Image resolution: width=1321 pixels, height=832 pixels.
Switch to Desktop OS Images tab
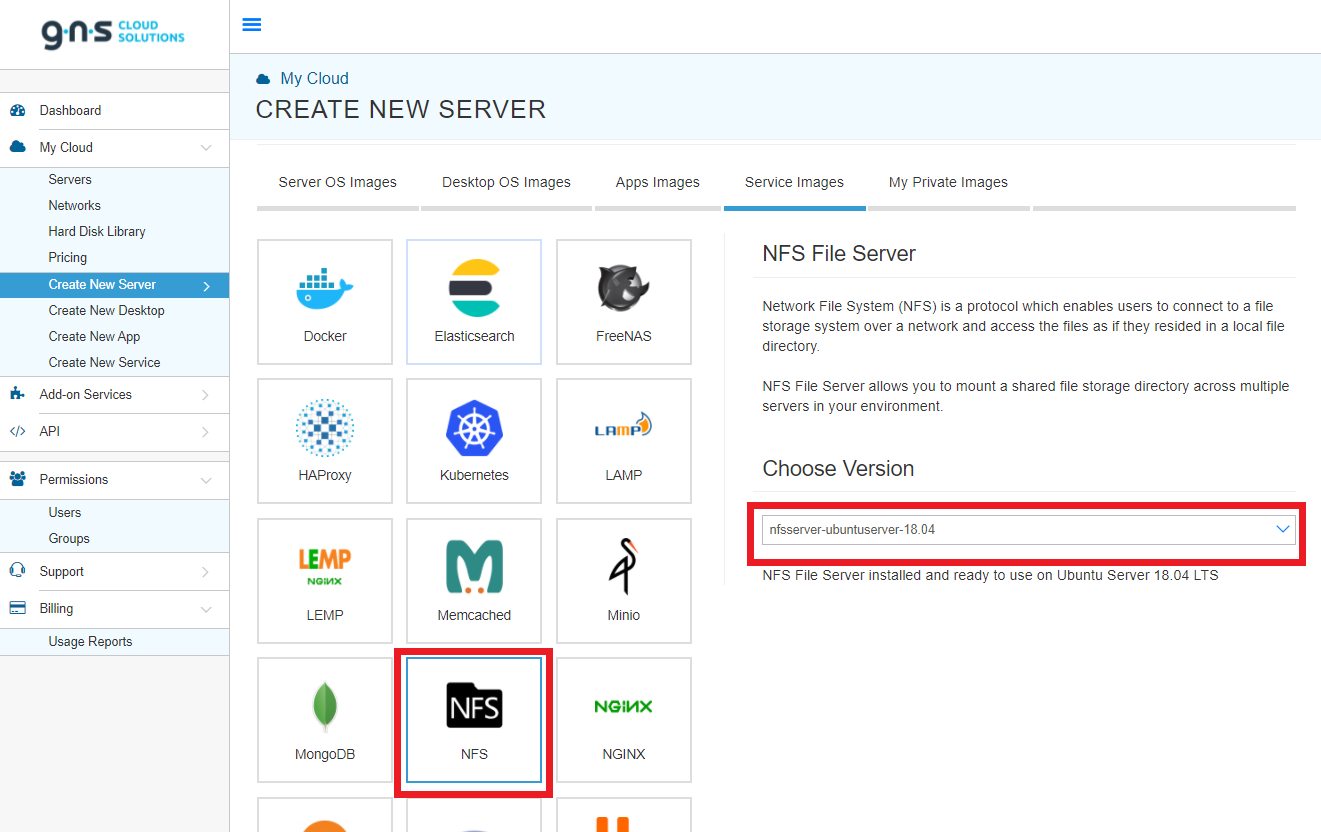[507, 182]
